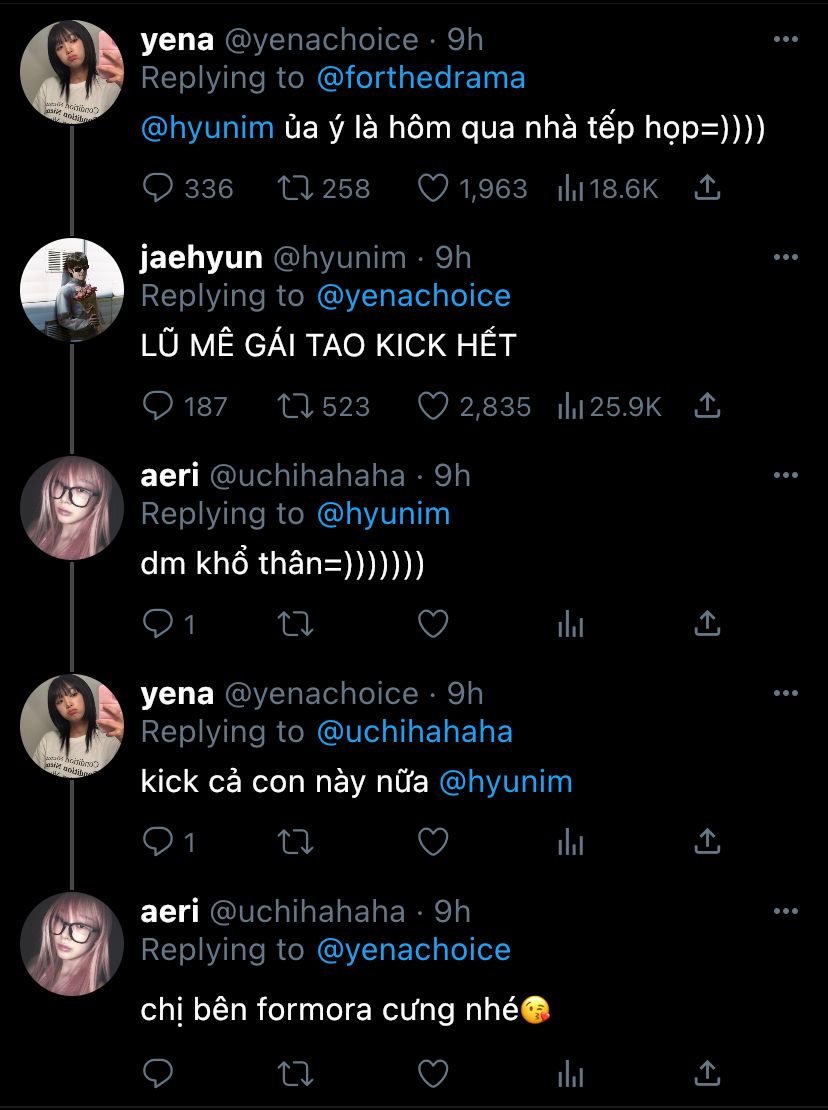The image size is (828, 1110).
Task: Share jaehyun's "LŨ MÊ GÁI" tweet
Action: coord(707,405)
